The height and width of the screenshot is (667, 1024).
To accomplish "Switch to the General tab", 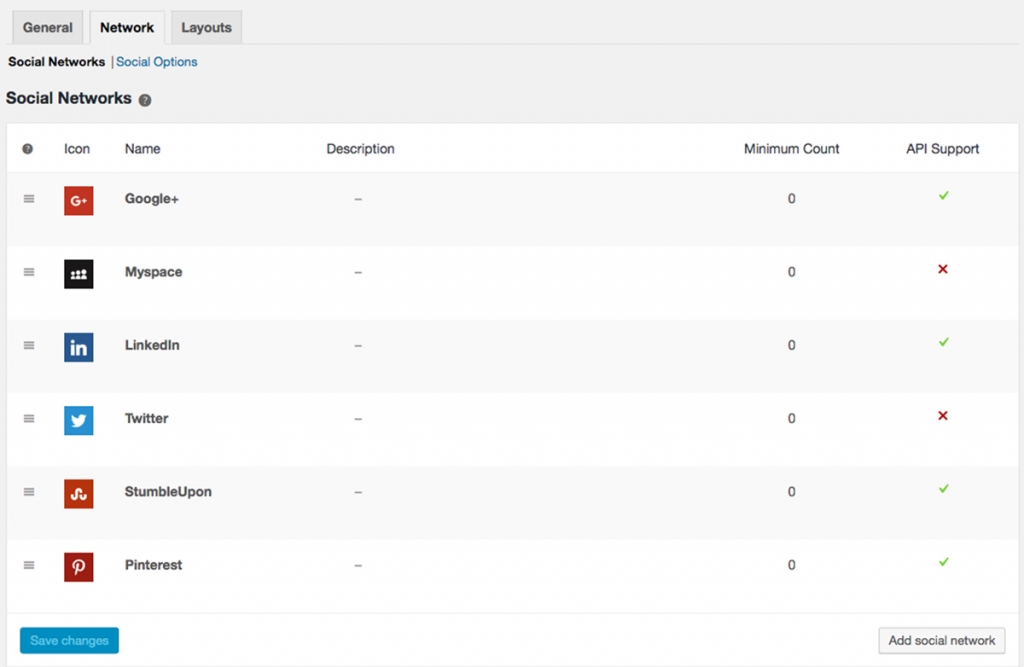I will click(x=48, y=28).
